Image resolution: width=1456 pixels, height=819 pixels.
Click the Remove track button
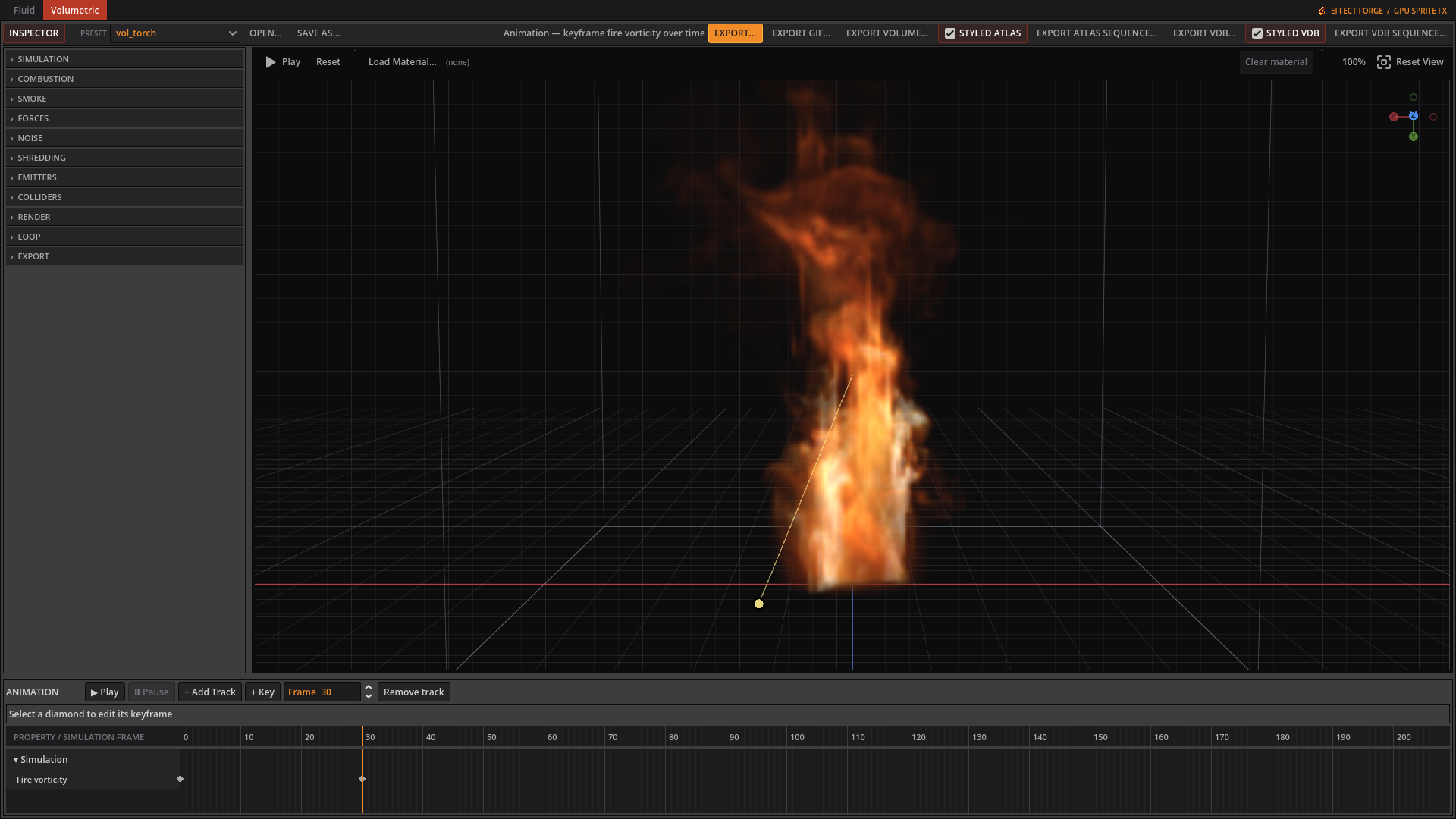click(413, 692)
